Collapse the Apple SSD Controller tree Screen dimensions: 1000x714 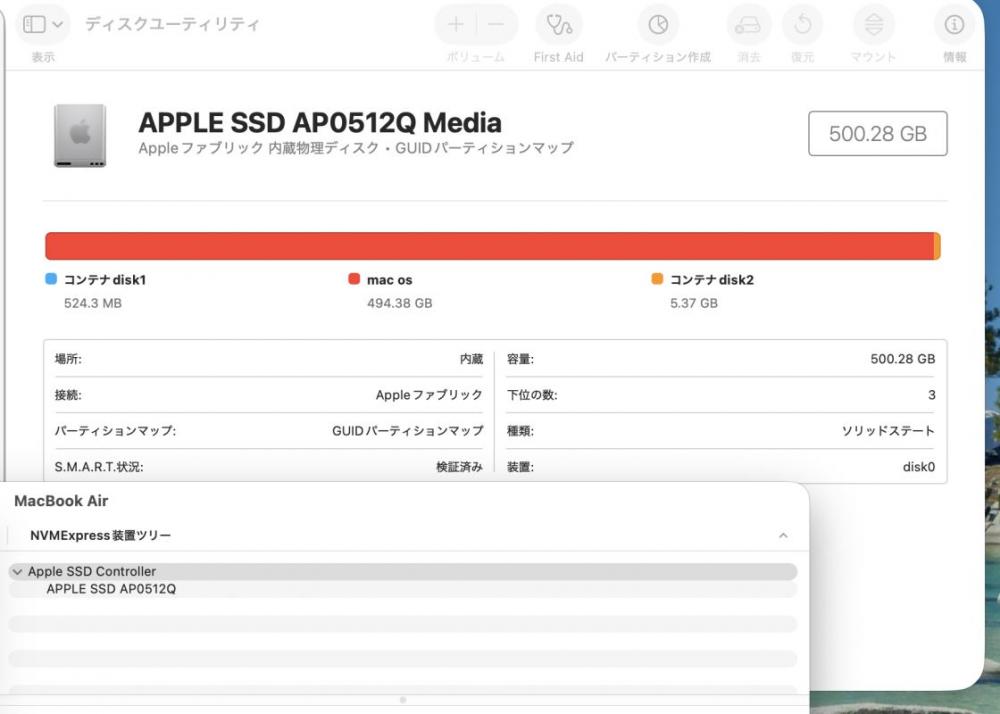(x=16, y=572)
